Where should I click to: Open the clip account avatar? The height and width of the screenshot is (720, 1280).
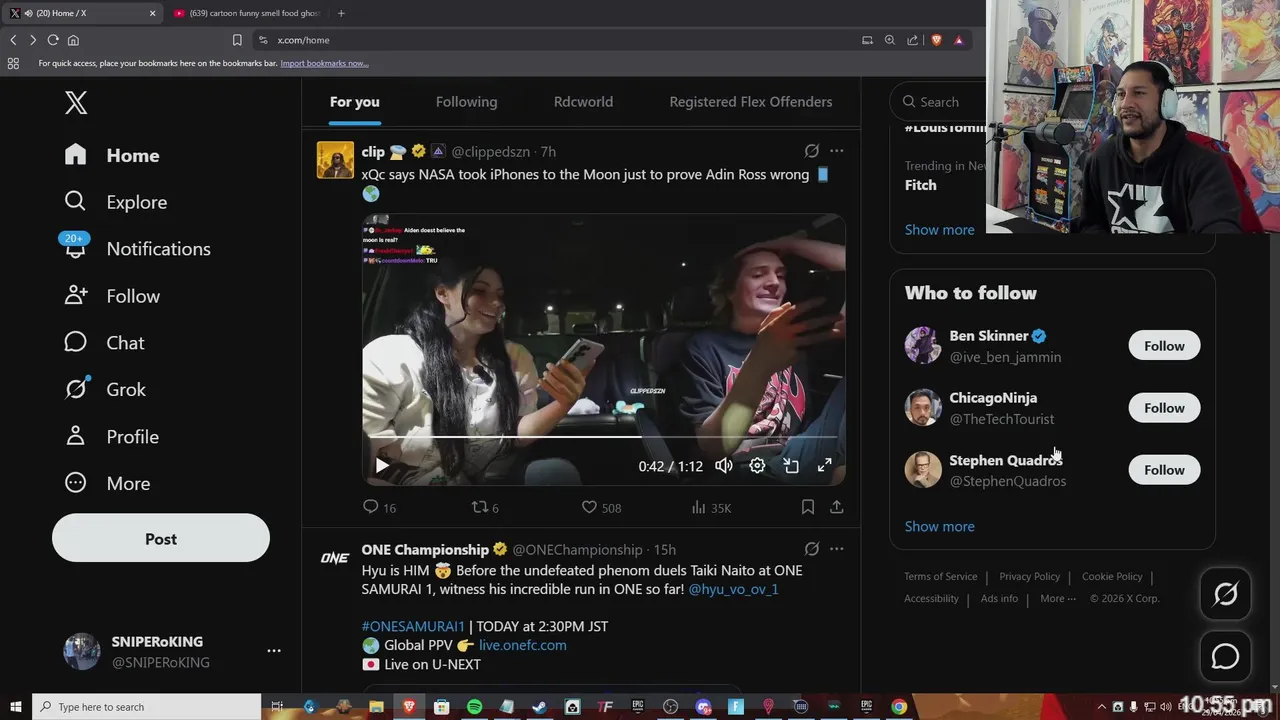tap(335, 160)
